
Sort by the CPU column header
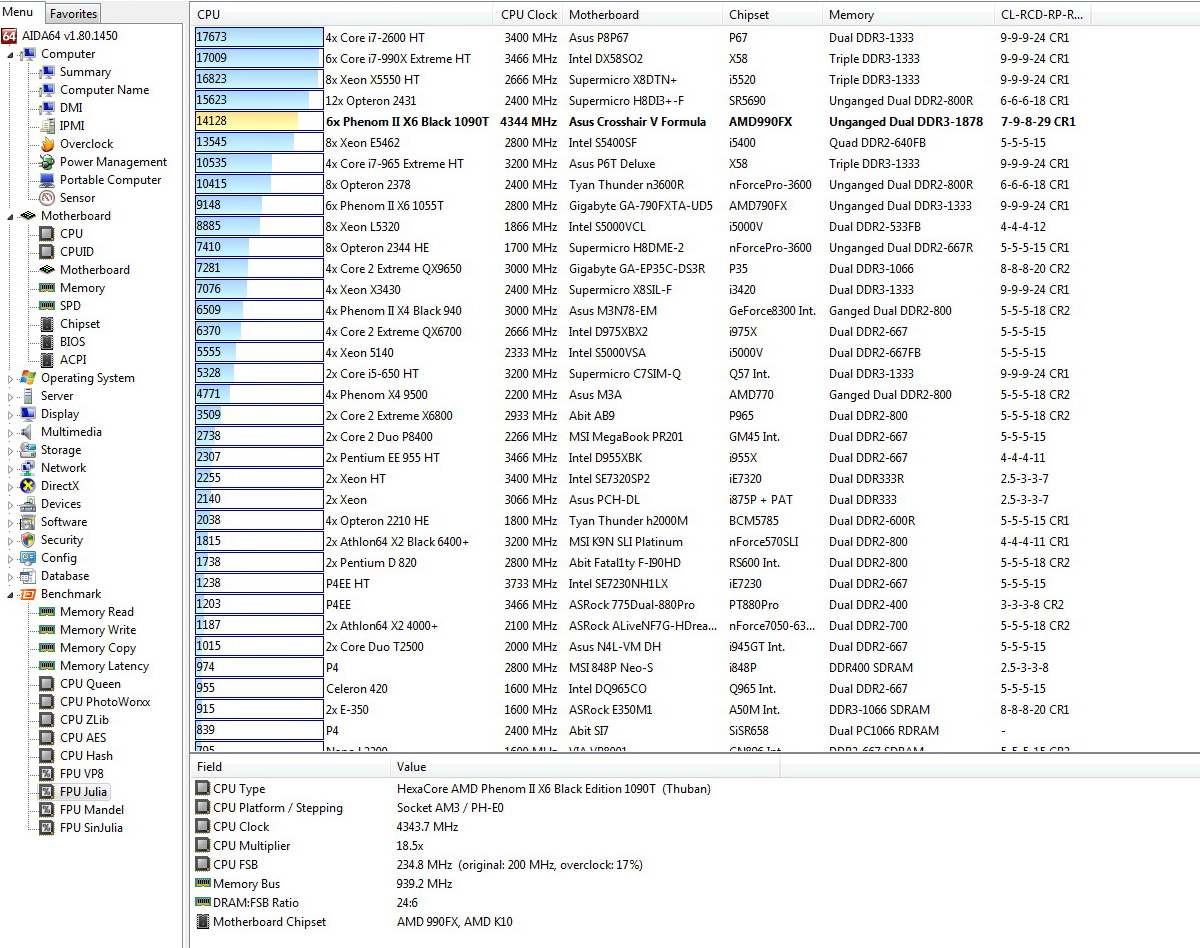(x=341, y=15)
